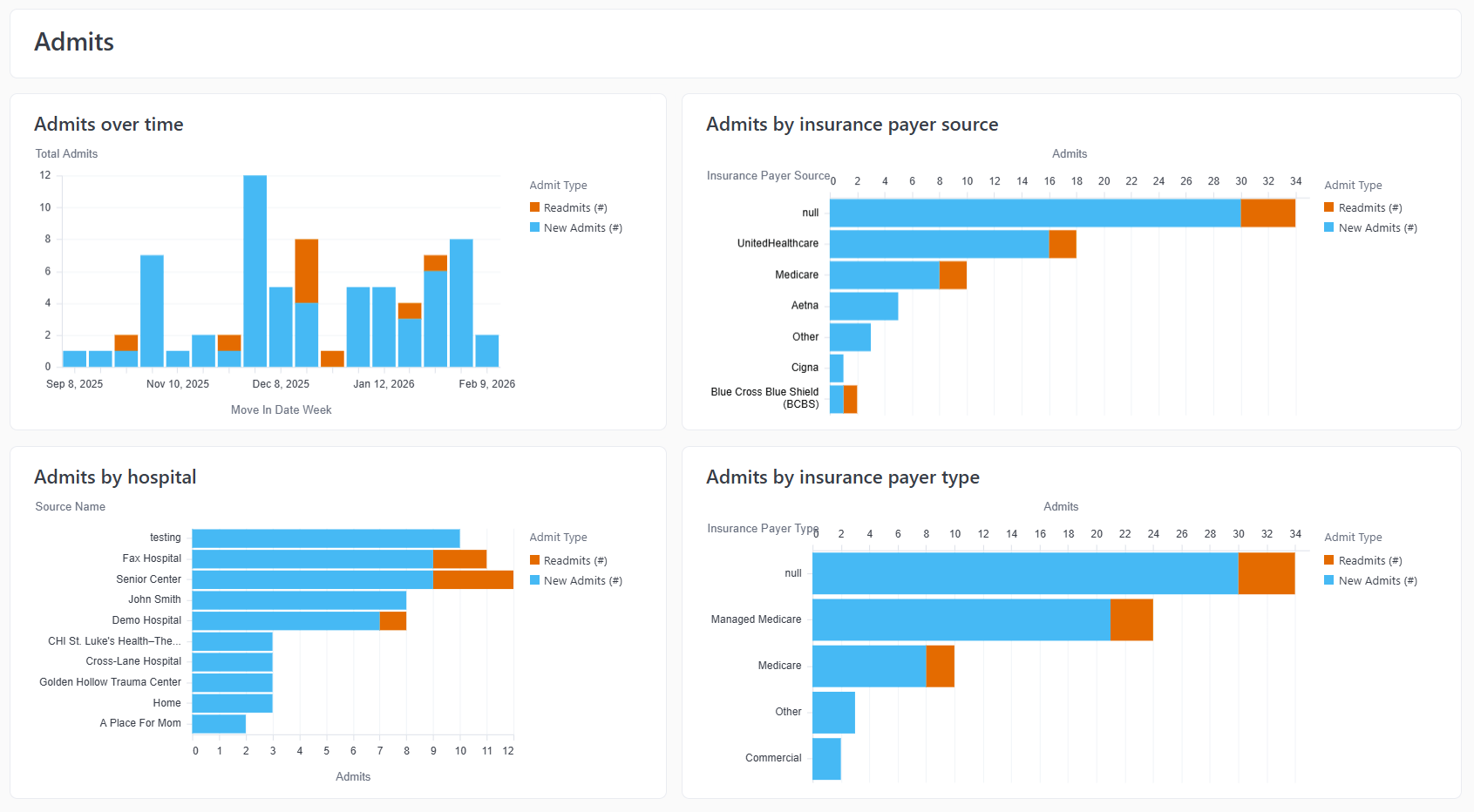This screenshot has height=812, width=1474.
Task: Click the null blue bar in payer source chart
Action: coord(1036,213)
